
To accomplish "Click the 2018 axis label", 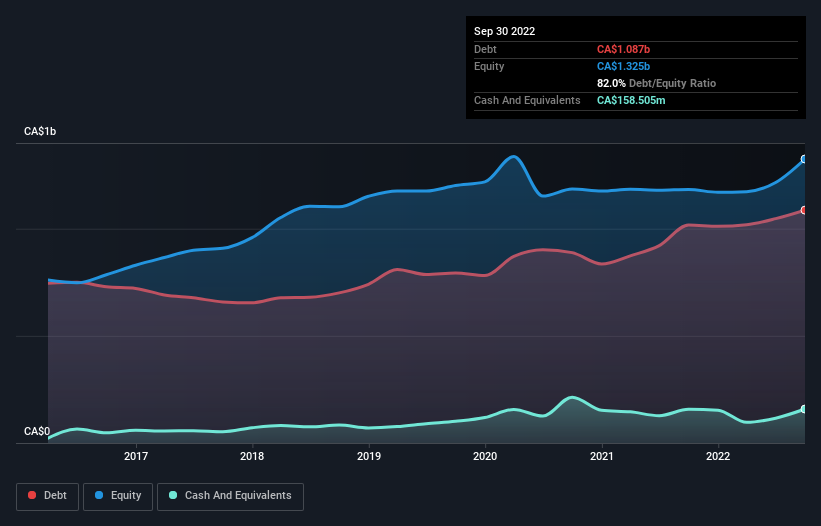I will pos(252,456).
